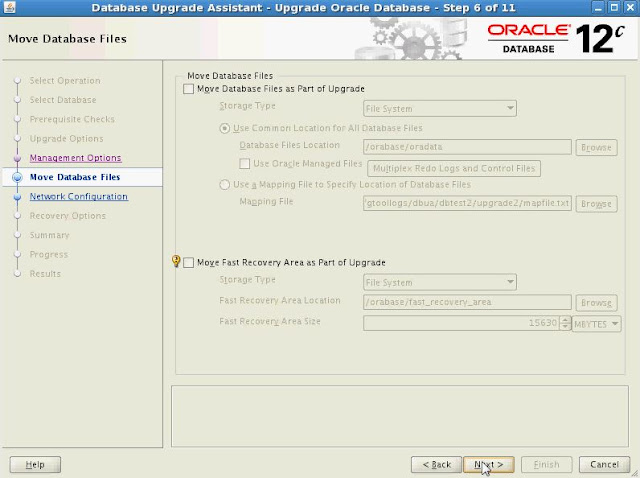Select Use a Mapping File radio option
Screen dimensions: 640x478
[224, 185]
